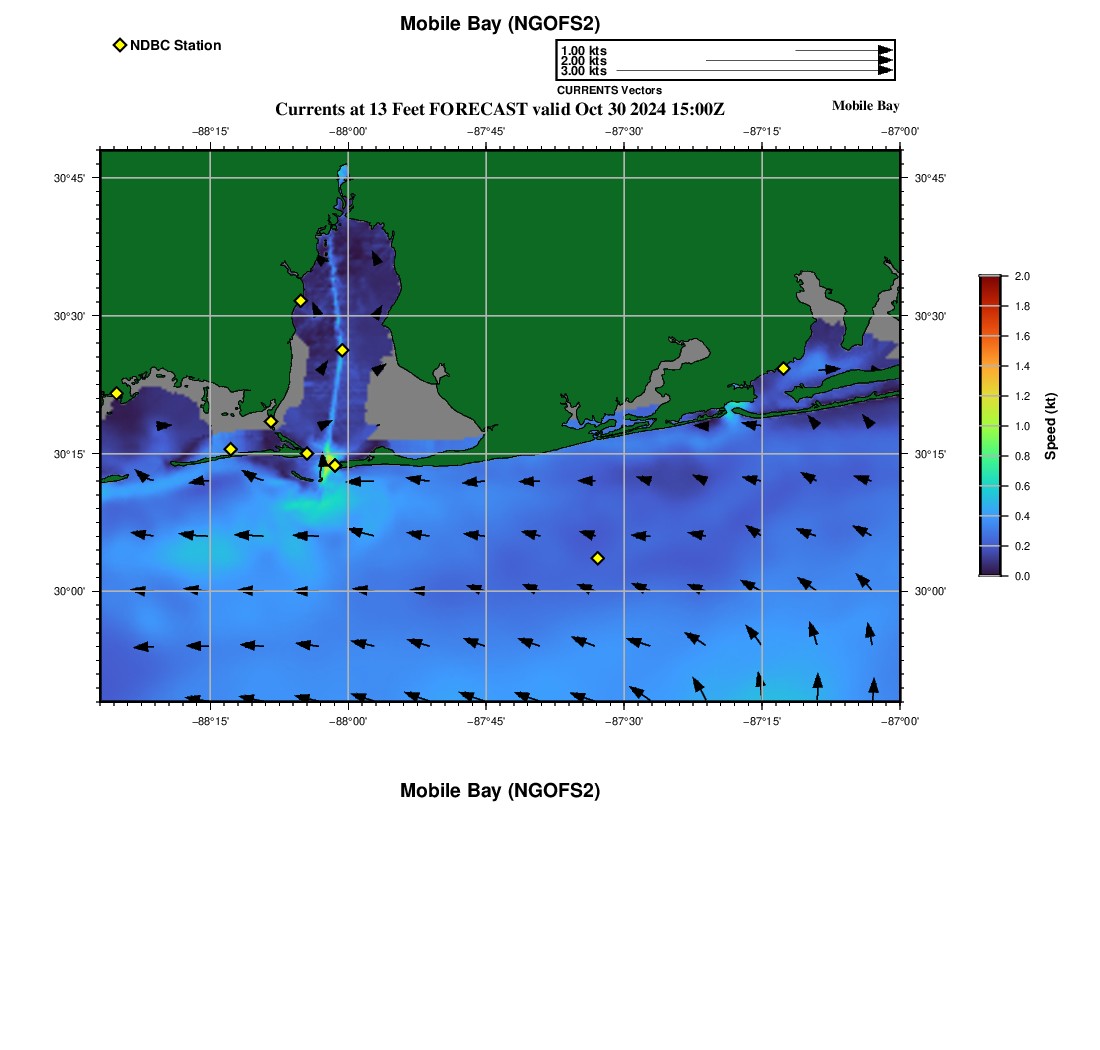Select the northwestern Mobile Bay station diamond

tap(300, 301)
